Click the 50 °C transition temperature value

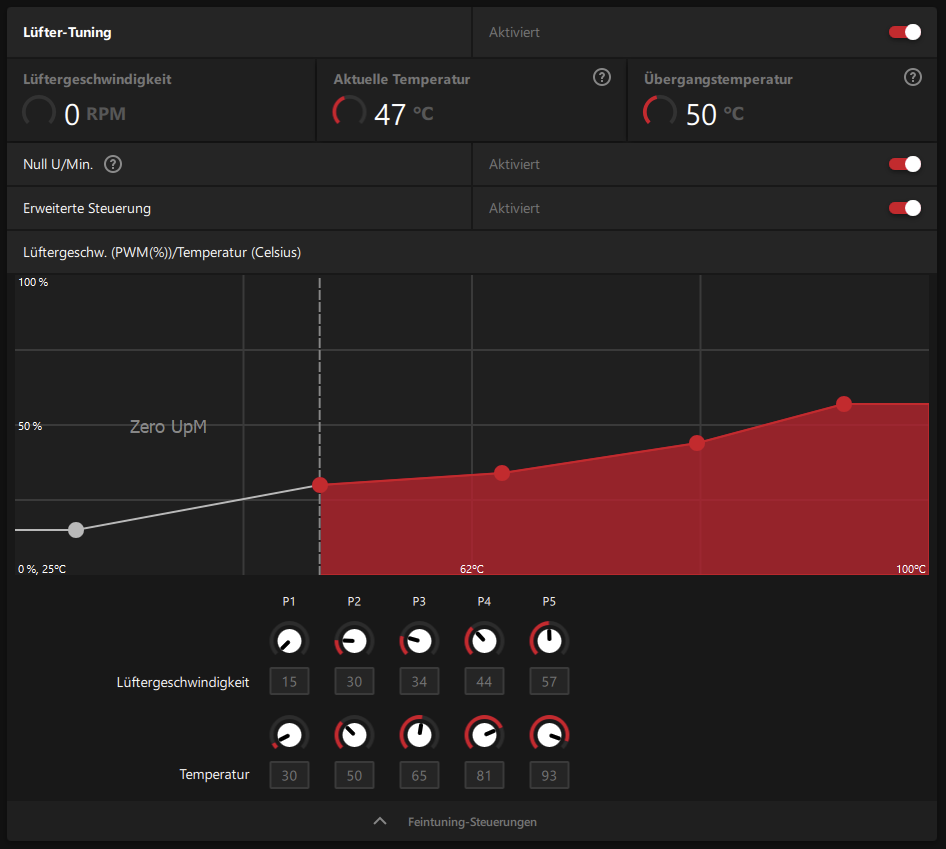coord(715,114)
